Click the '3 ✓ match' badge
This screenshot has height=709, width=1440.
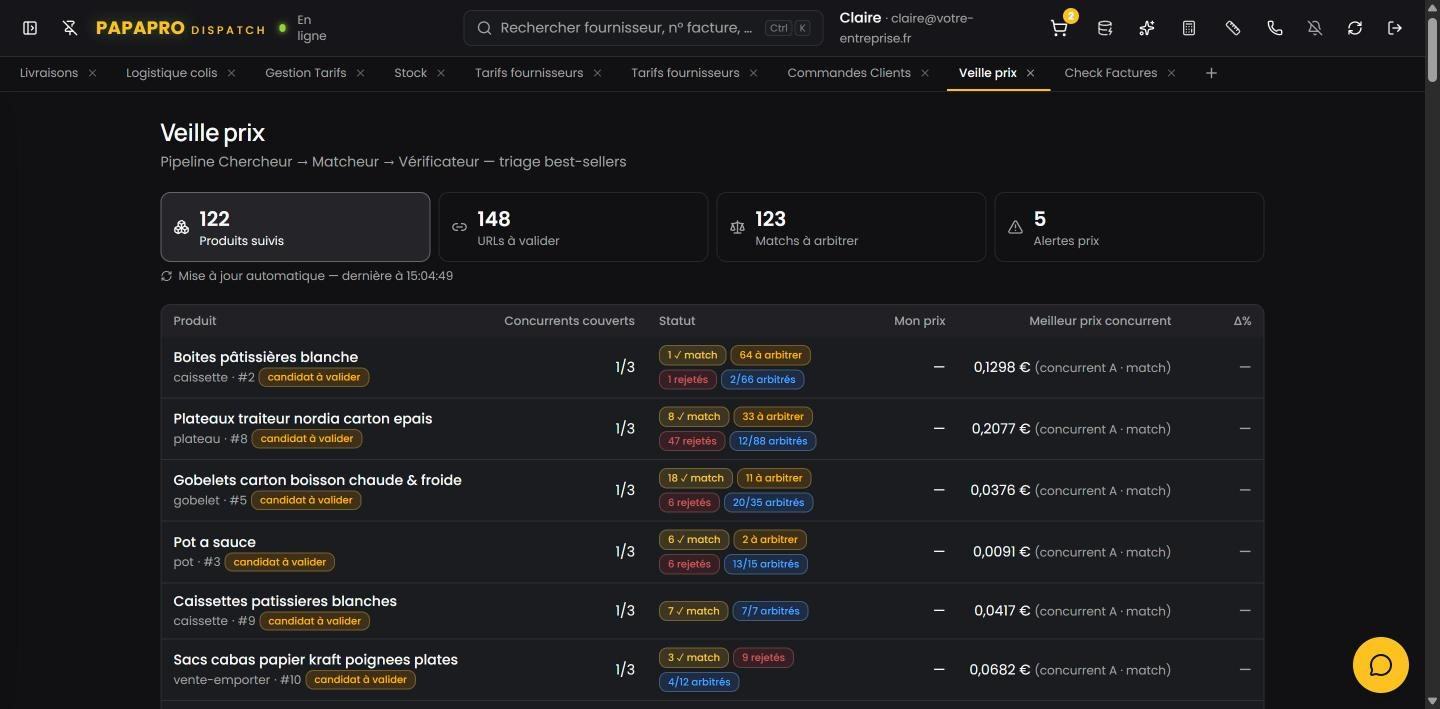[693, 658]
